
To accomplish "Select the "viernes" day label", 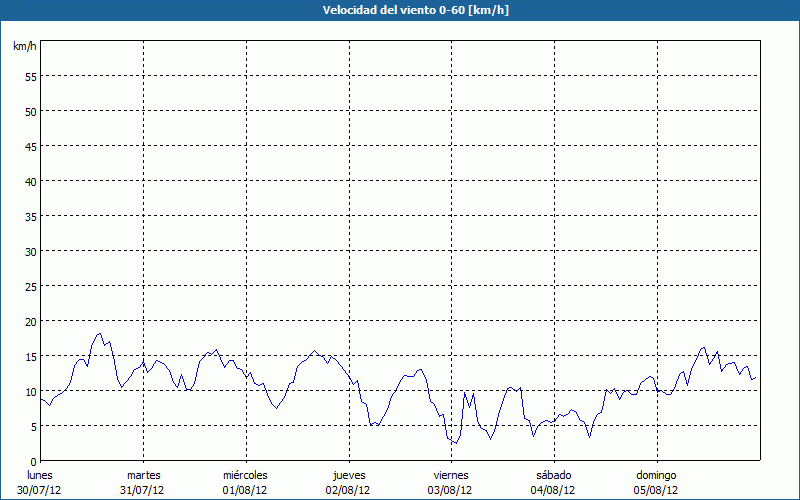I will coord(451,475).
